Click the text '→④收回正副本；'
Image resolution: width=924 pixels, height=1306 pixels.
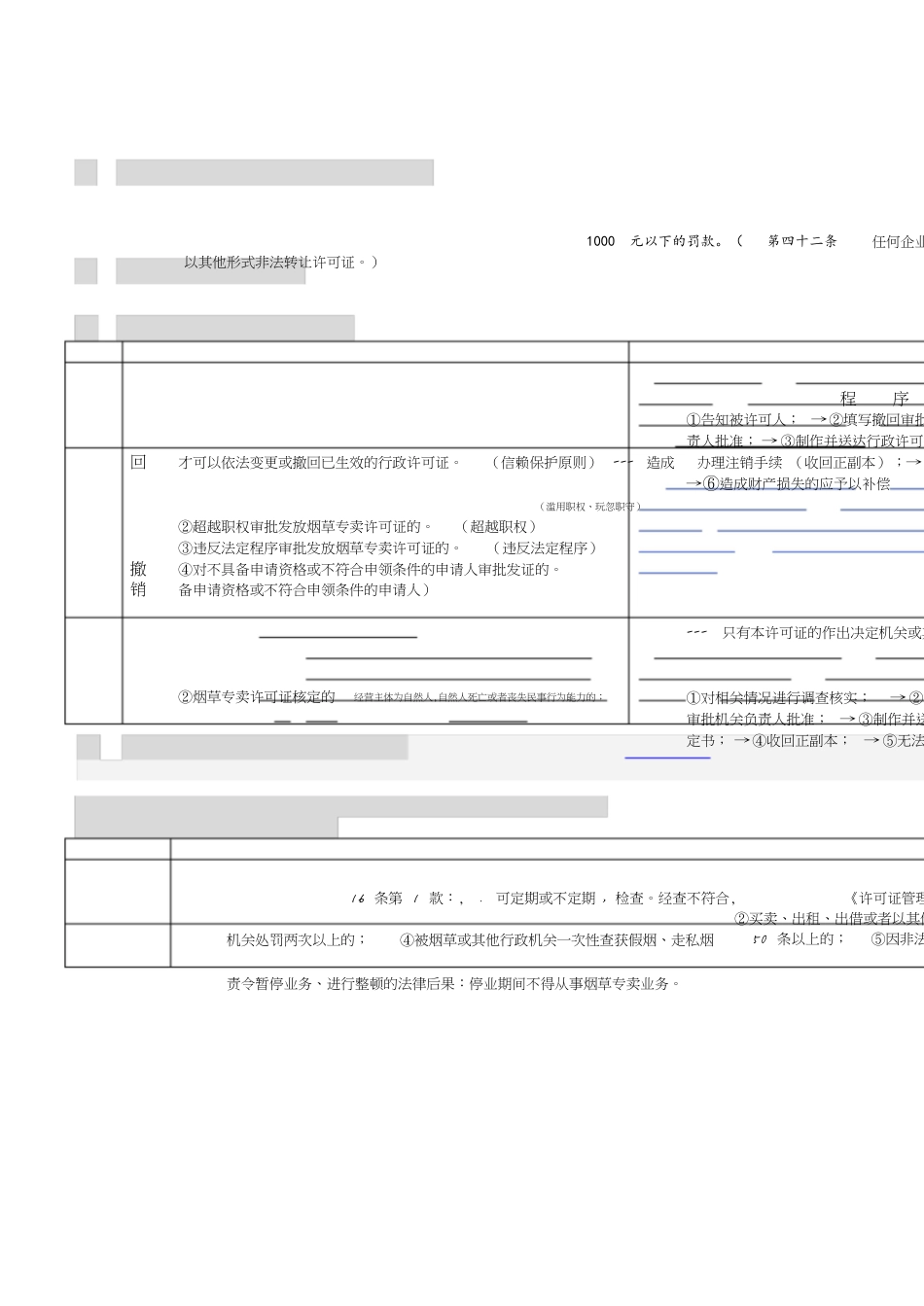[x=792, y=741]
